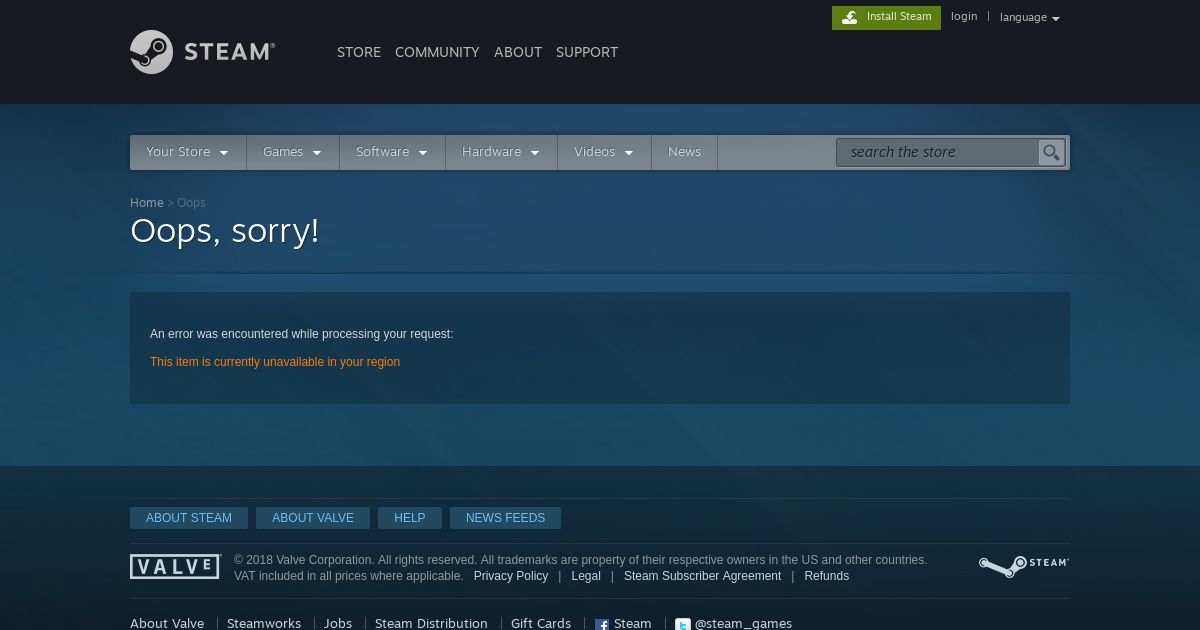Go to STORE in the top menu
Viewport: 1200px width, 630px height.
coord(359,52)
